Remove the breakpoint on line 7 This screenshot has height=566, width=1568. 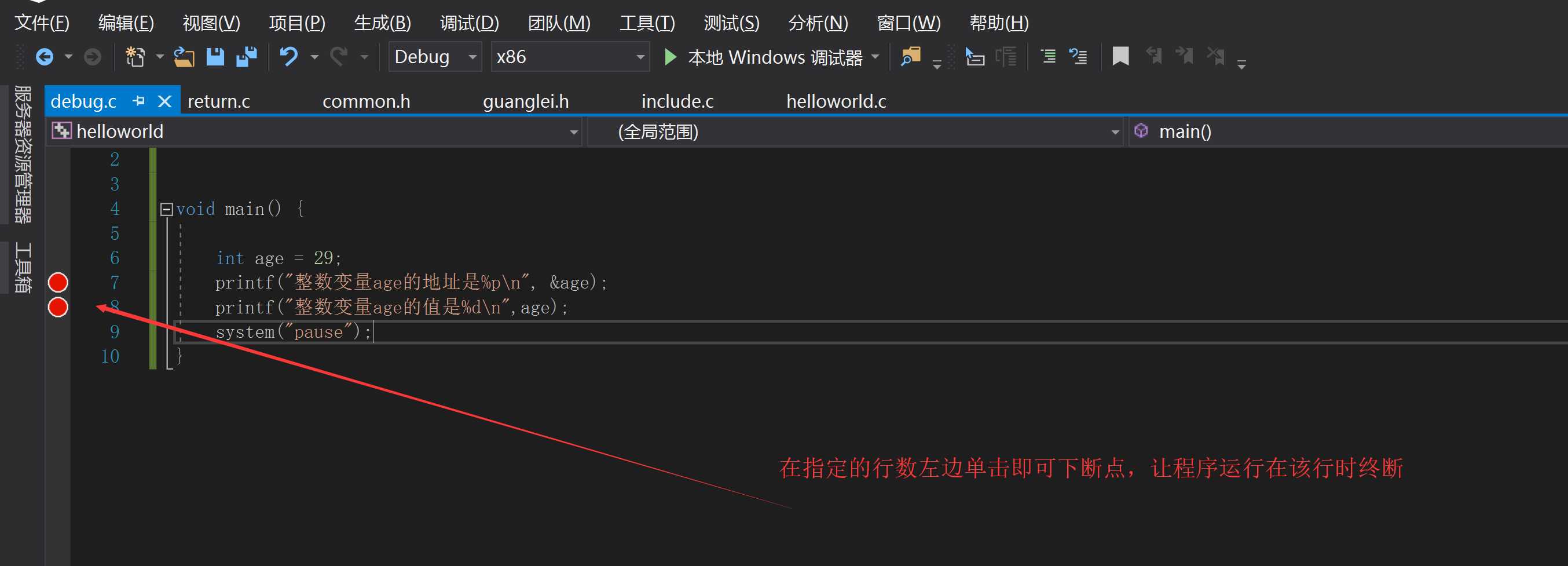(58, 283)
